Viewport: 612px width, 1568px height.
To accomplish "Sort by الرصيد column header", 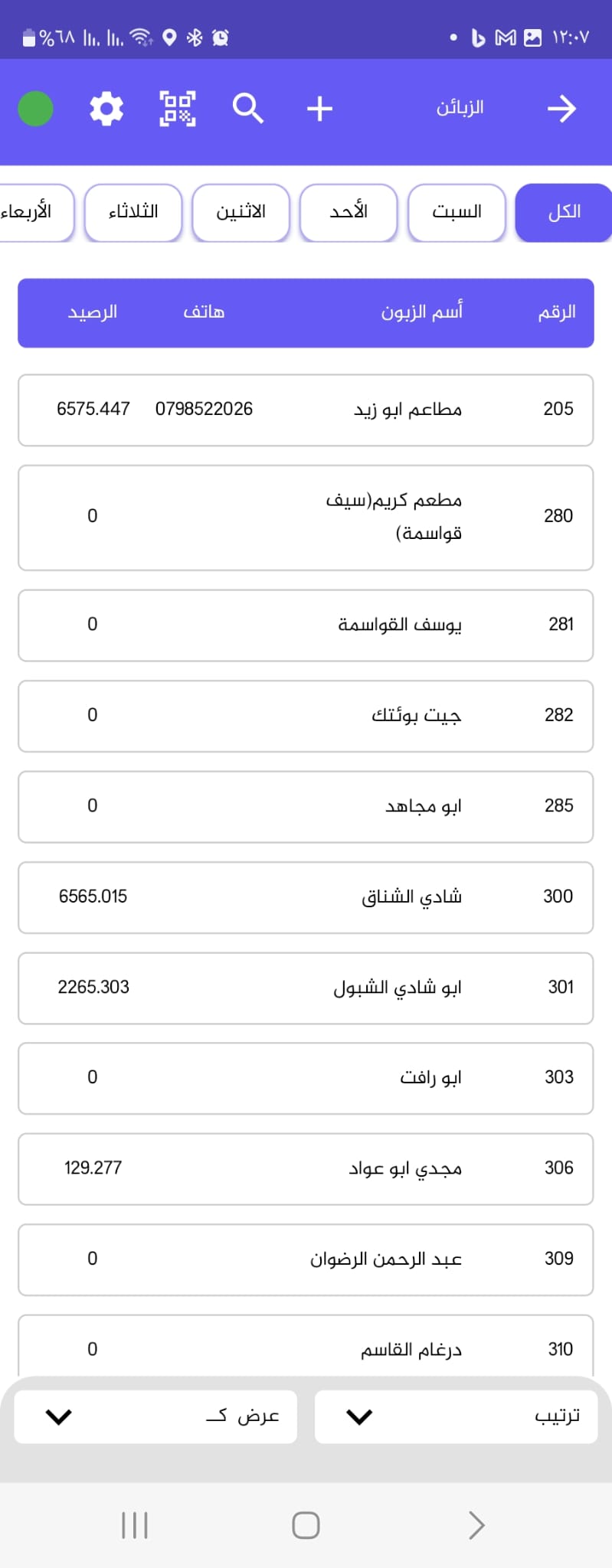I will click(93, 312).
